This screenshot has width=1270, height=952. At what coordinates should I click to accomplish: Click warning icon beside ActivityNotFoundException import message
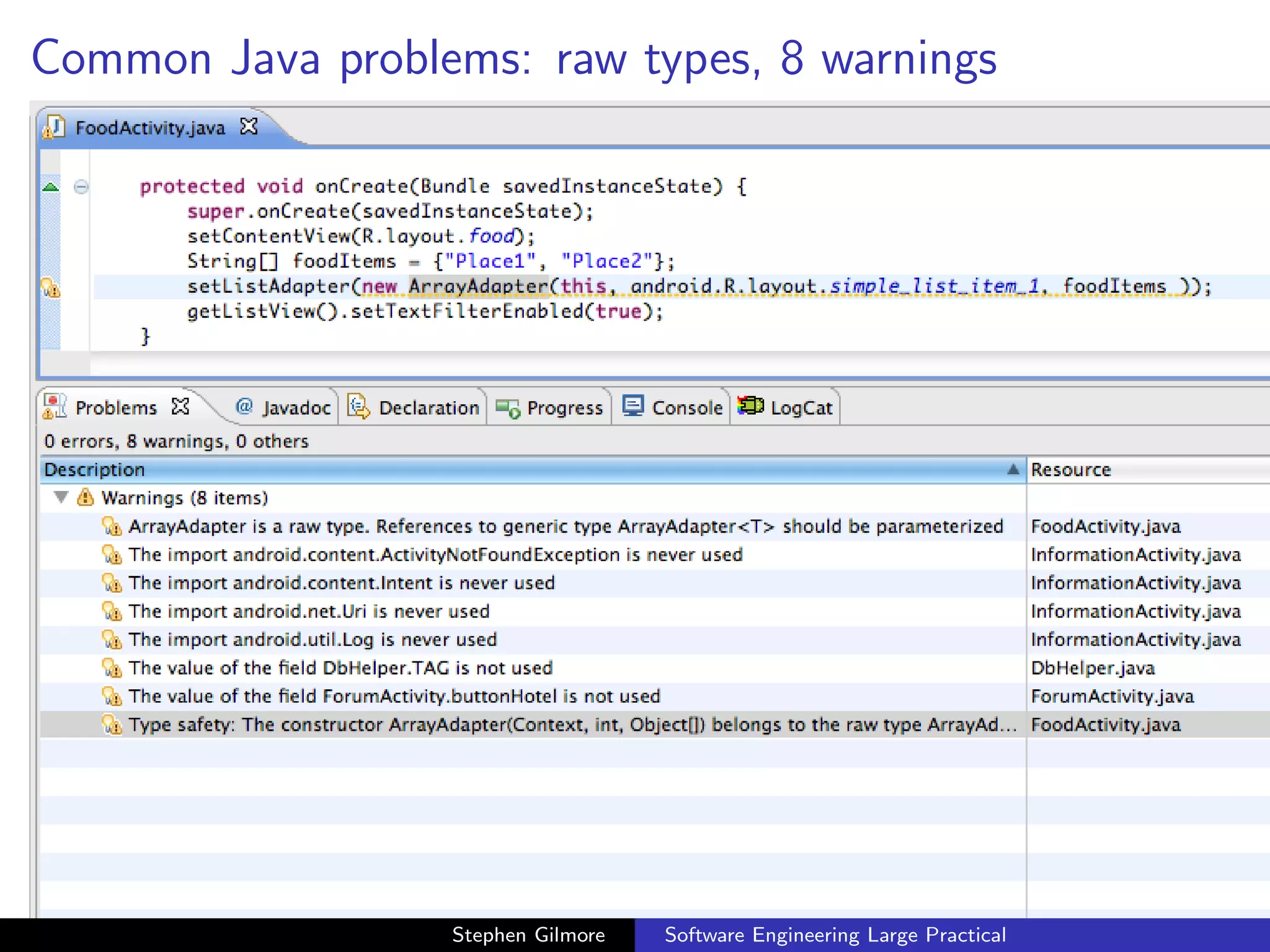click(112, 555)
